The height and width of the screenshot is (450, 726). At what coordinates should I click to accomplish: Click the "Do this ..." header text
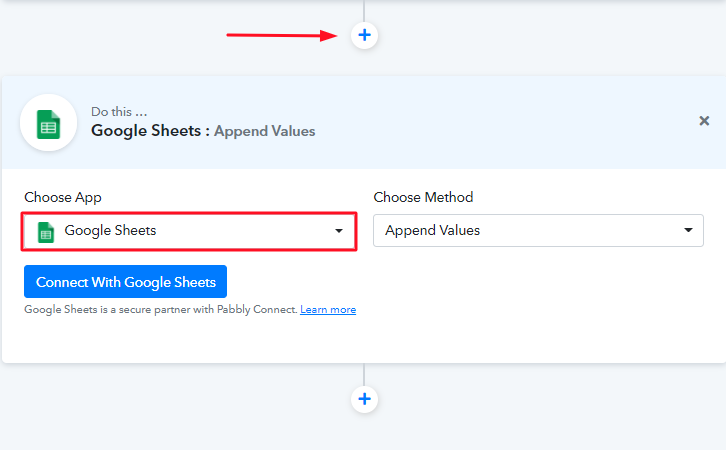(x=120, y=112)
